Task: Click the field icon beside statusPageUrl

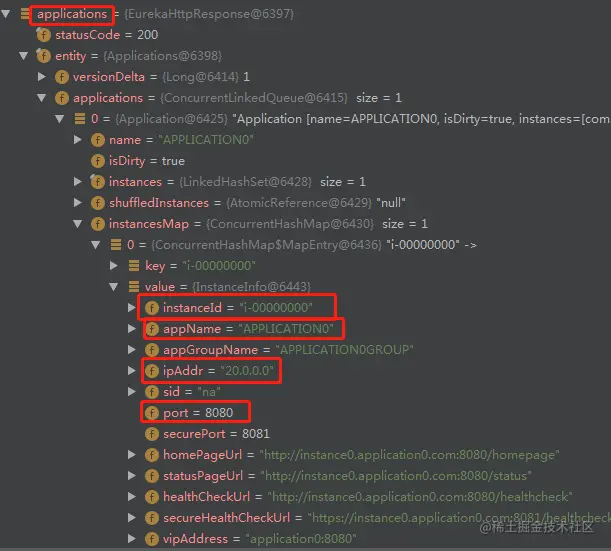Action: pyautogui.click(x=152, y=476)
